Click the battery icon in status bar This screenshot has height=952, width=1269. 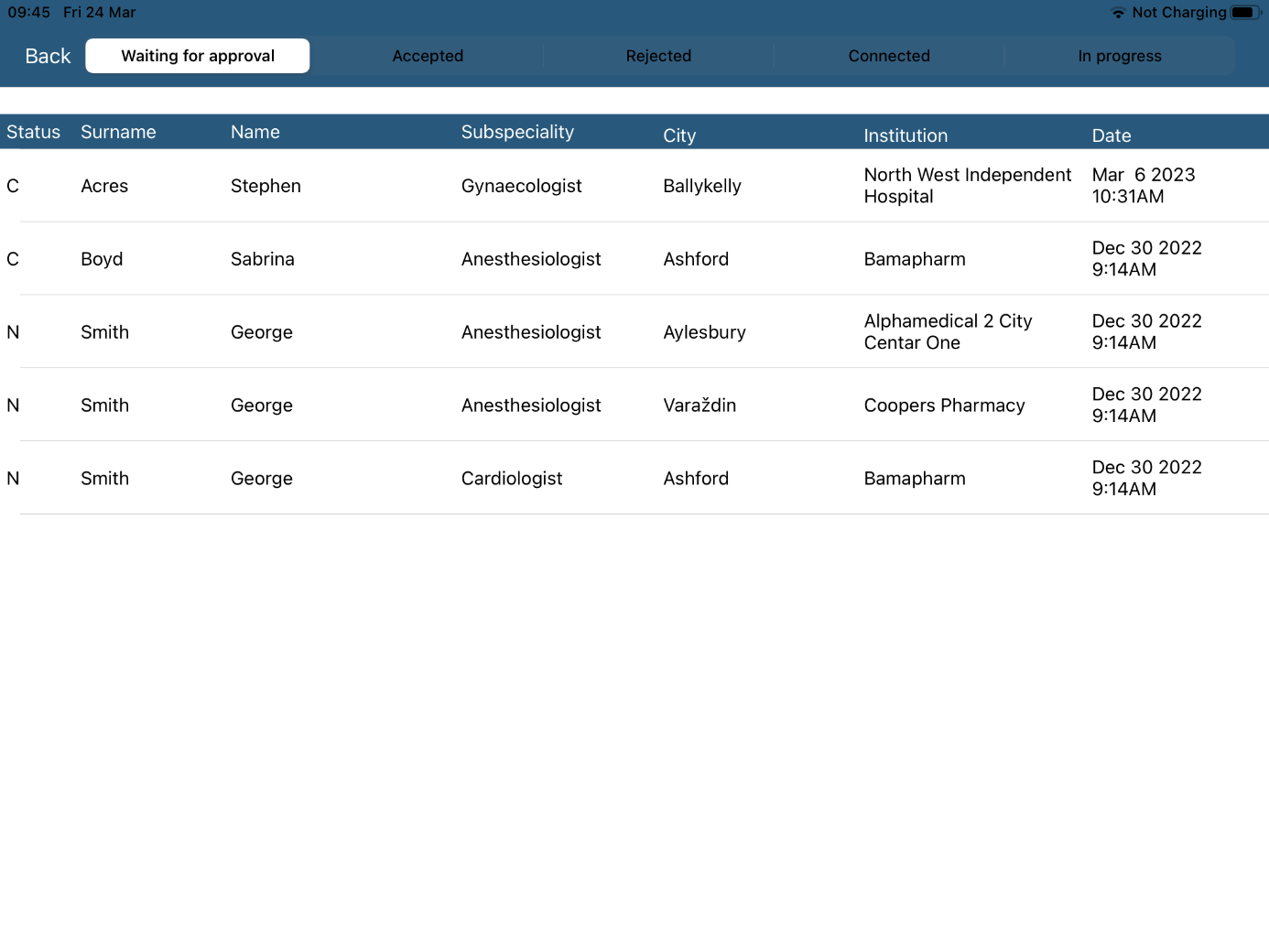[1245, 13]
